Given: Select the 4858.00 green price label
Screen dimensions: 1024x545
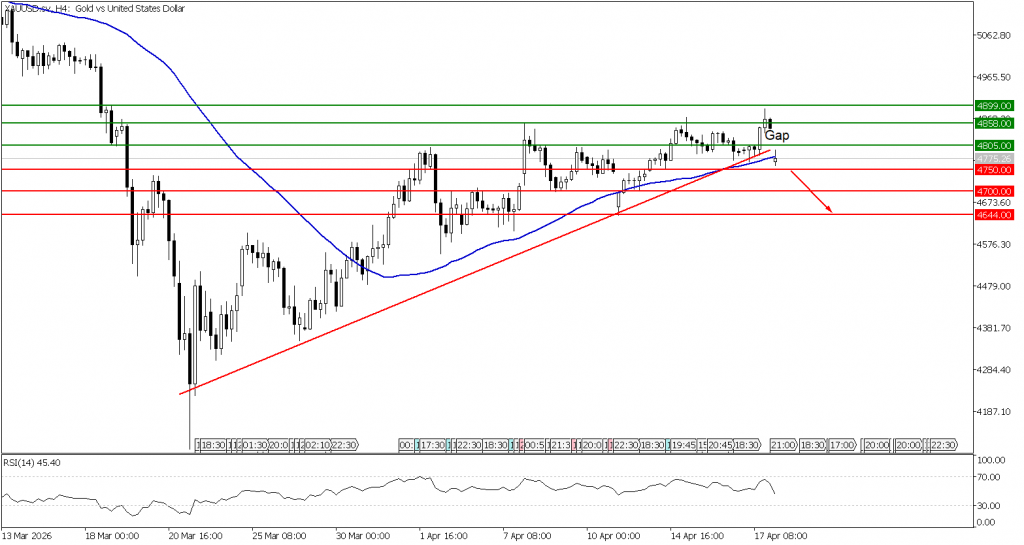Looking at the screenshot, I should [x=996, y=123].
